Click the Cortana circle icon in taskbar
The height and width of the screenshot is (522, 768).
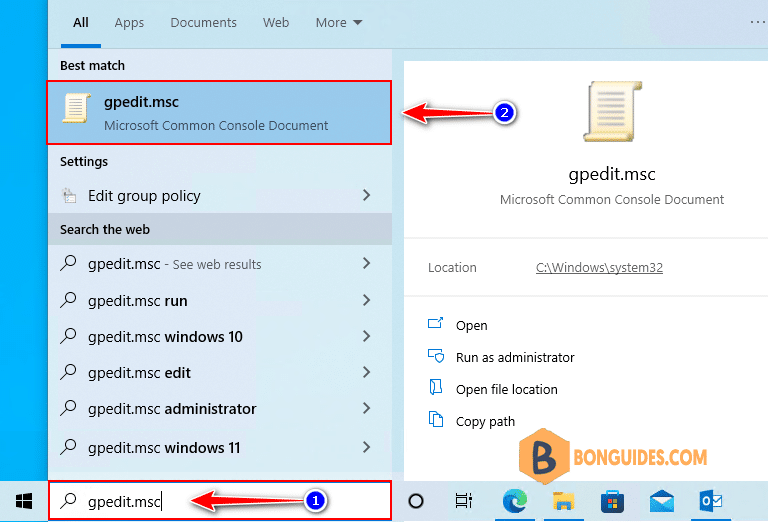[416, 501]
